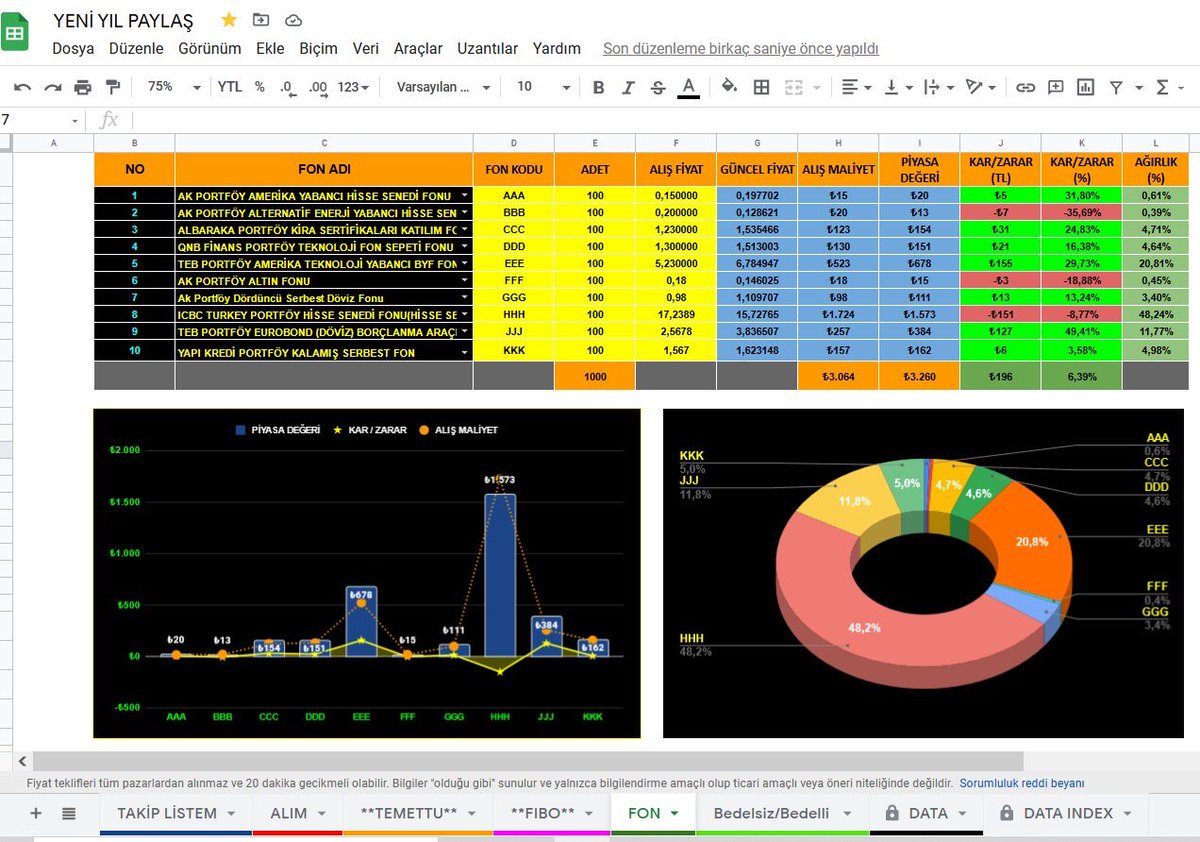Toggle strikethrough formatting
Screen dimensions: 1200x842
click(657, 87)
